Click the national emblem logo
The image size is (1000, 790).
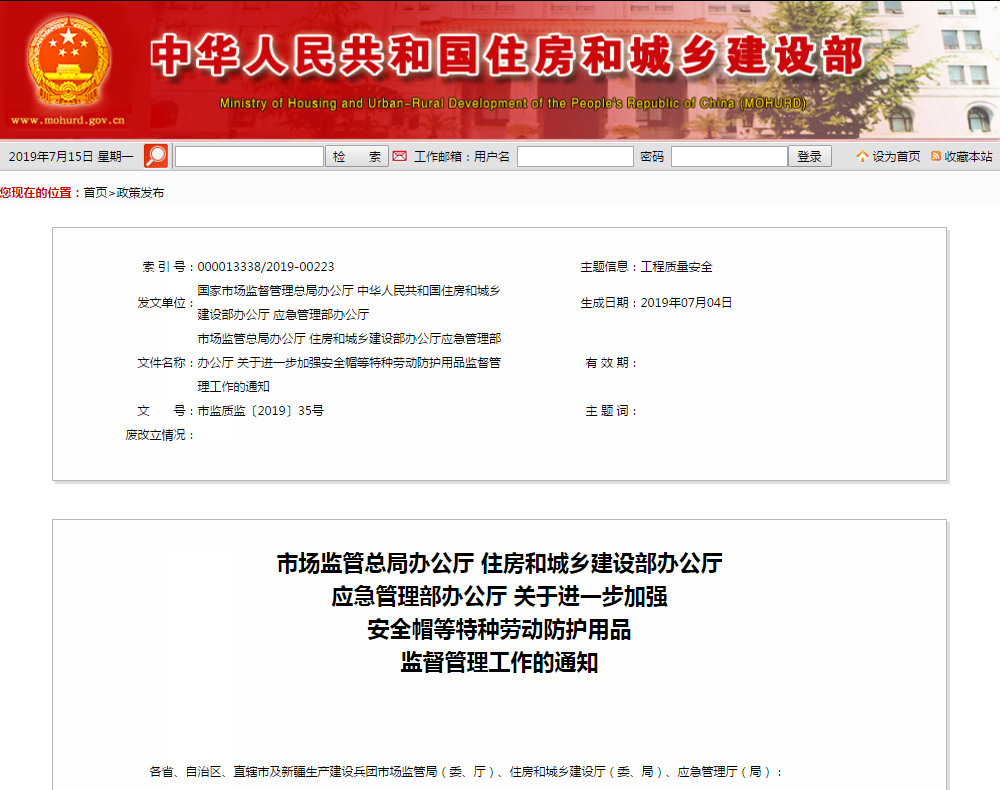pos(68,61)
